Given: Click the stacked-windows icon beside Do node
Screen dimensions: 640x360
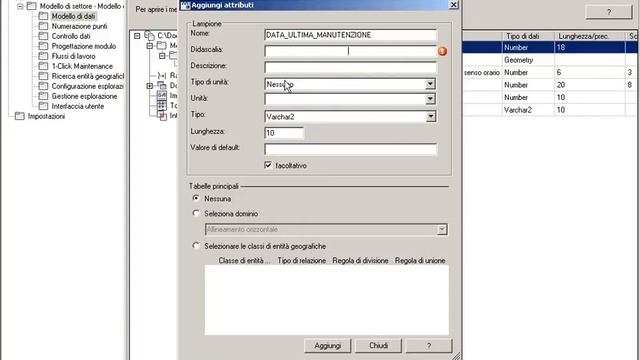Looking at the screenshot, I should [x=162, y=85].
